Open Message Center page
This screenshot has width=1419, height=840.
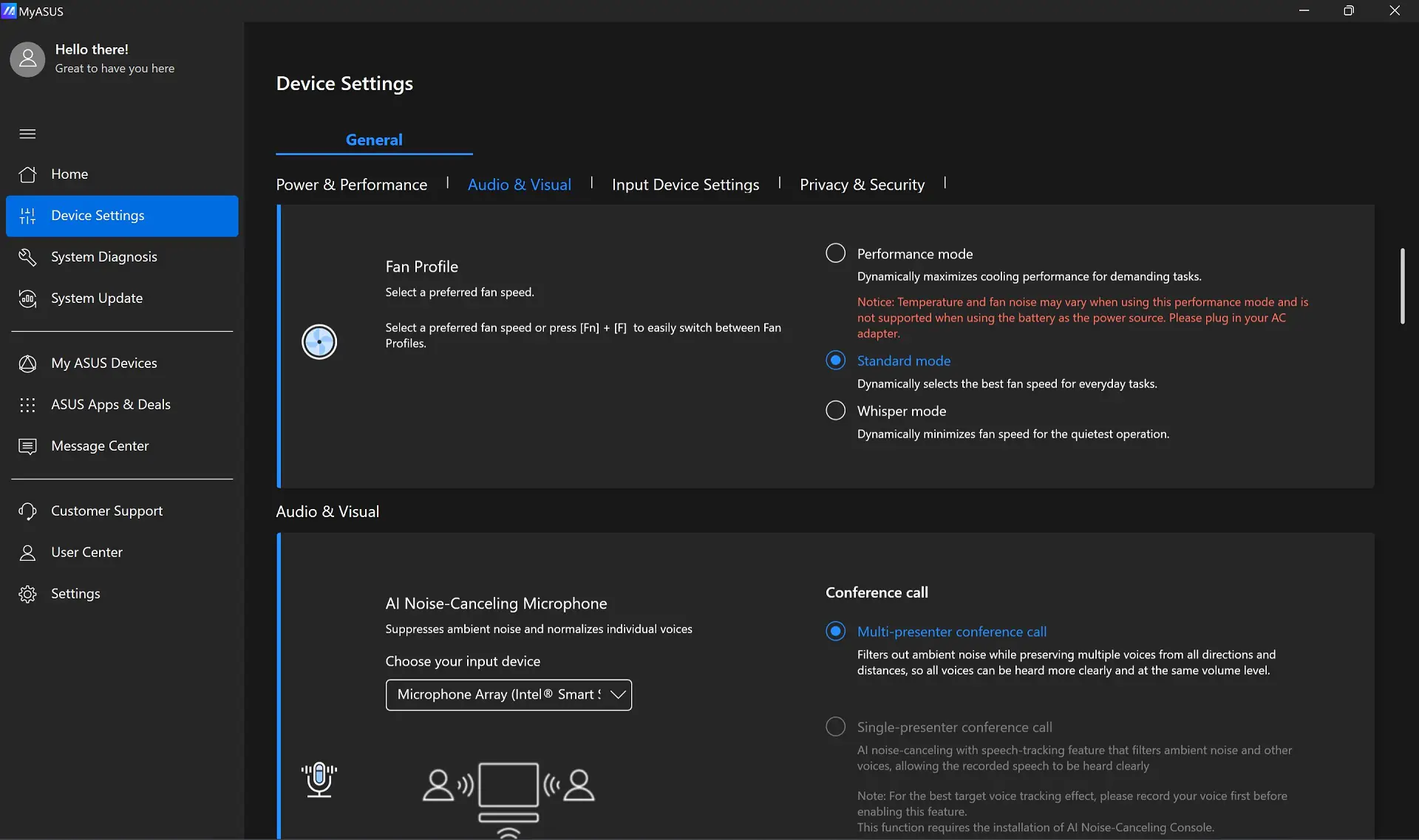coord(122,446)
